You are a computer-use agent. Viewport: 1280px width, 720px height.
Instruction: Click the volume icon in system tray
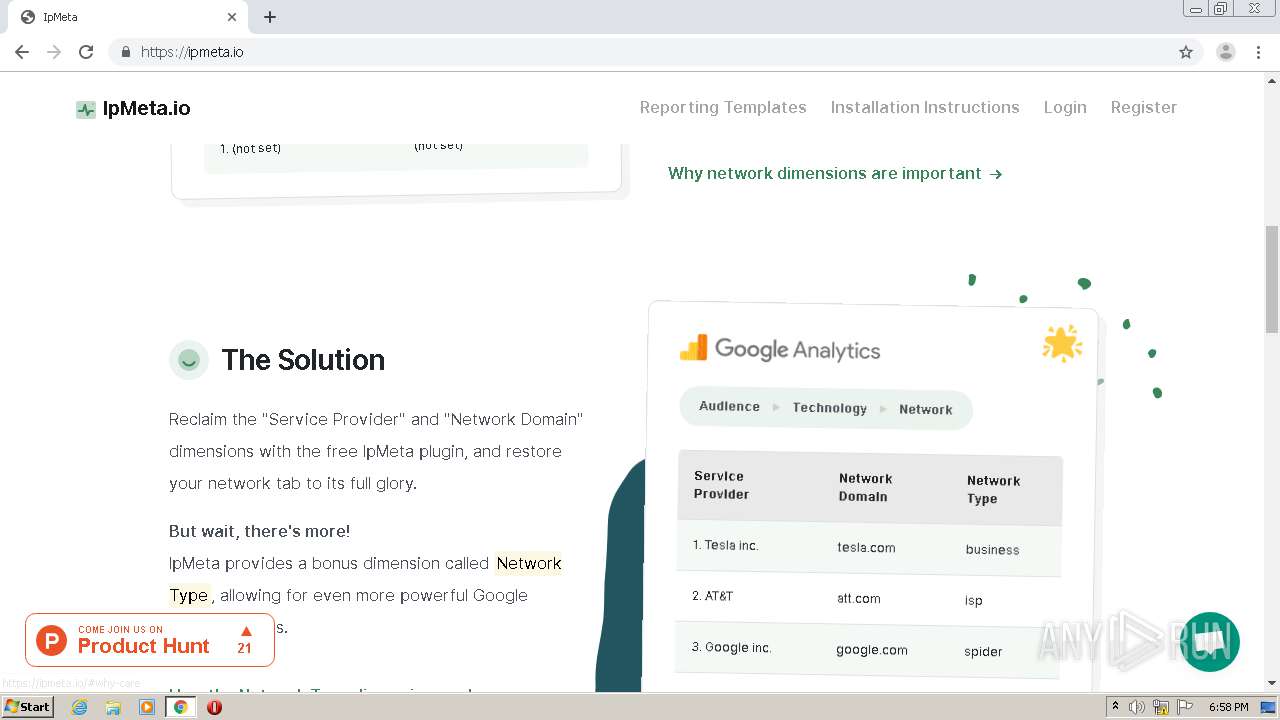(x=1137, y=707)
